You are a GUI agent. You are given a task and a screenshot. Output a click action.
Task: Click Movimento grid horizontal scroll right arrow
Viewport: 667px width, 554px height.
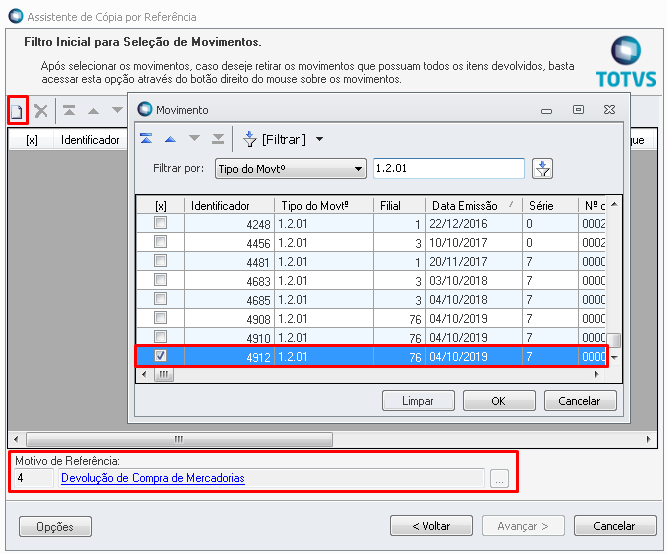coord(597,374)
